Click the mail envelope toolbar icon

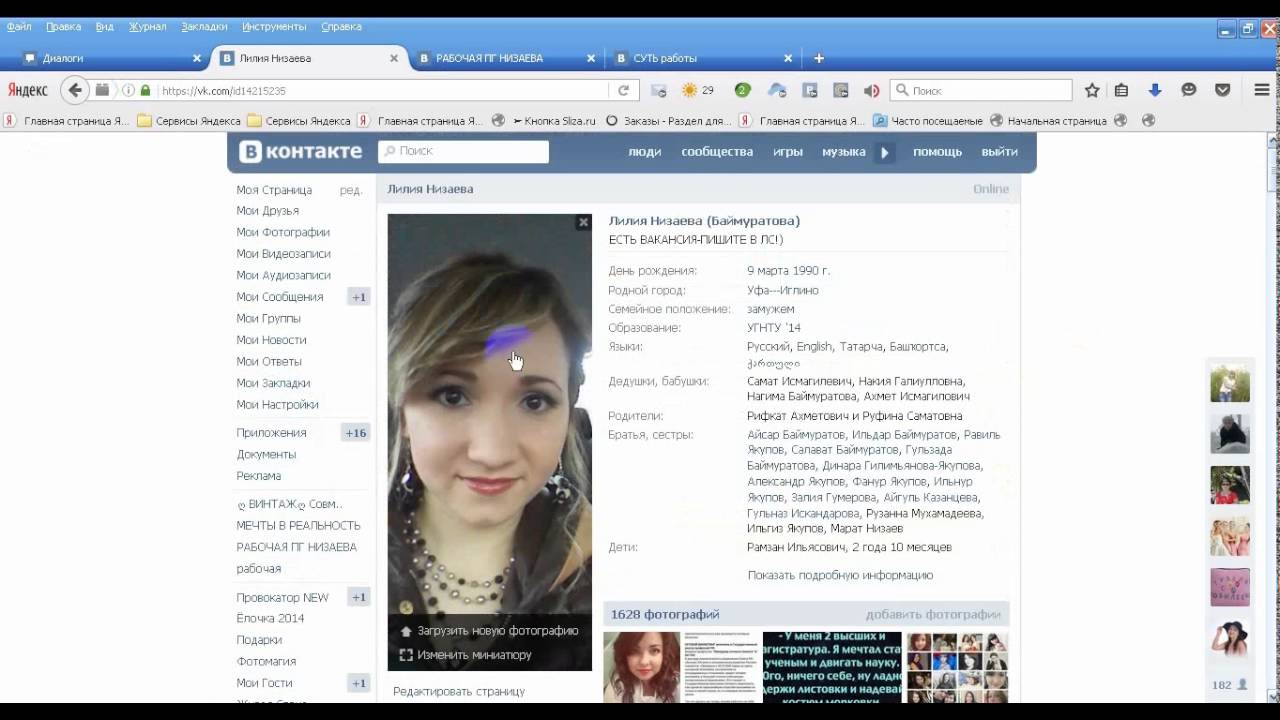tap(658, 90)
